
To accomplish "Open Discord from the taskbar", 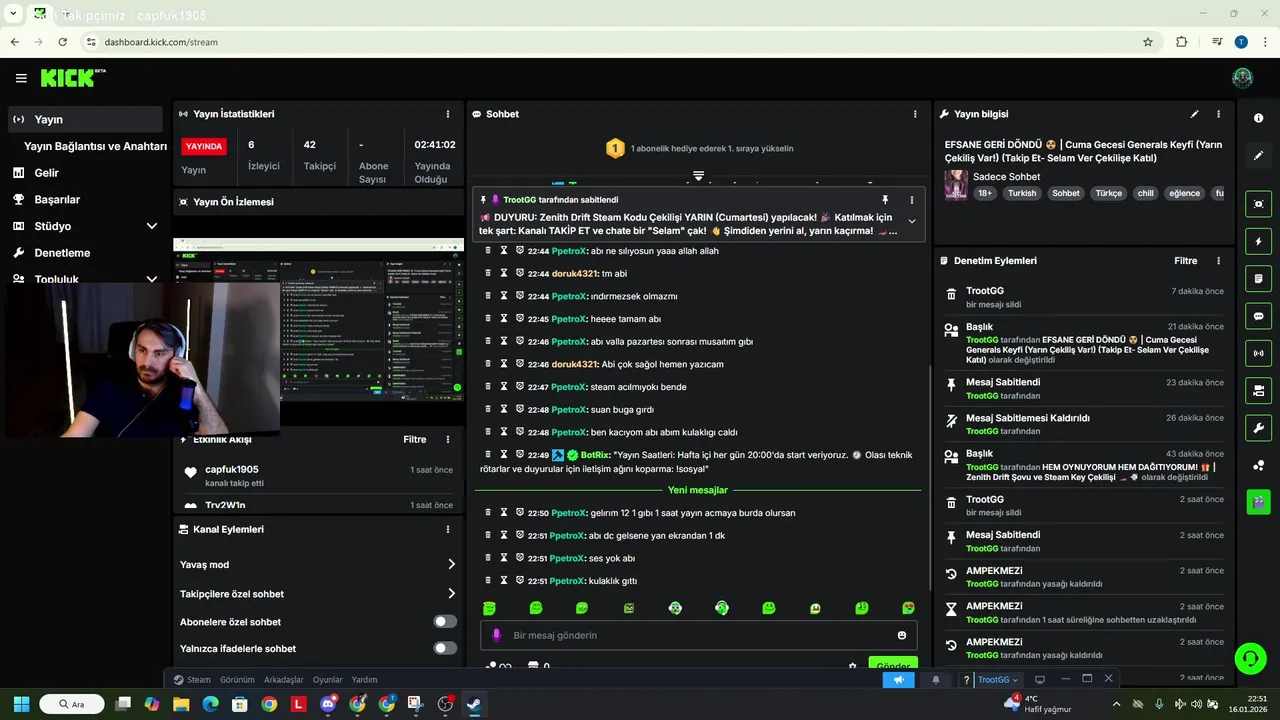I will point(328,704).
